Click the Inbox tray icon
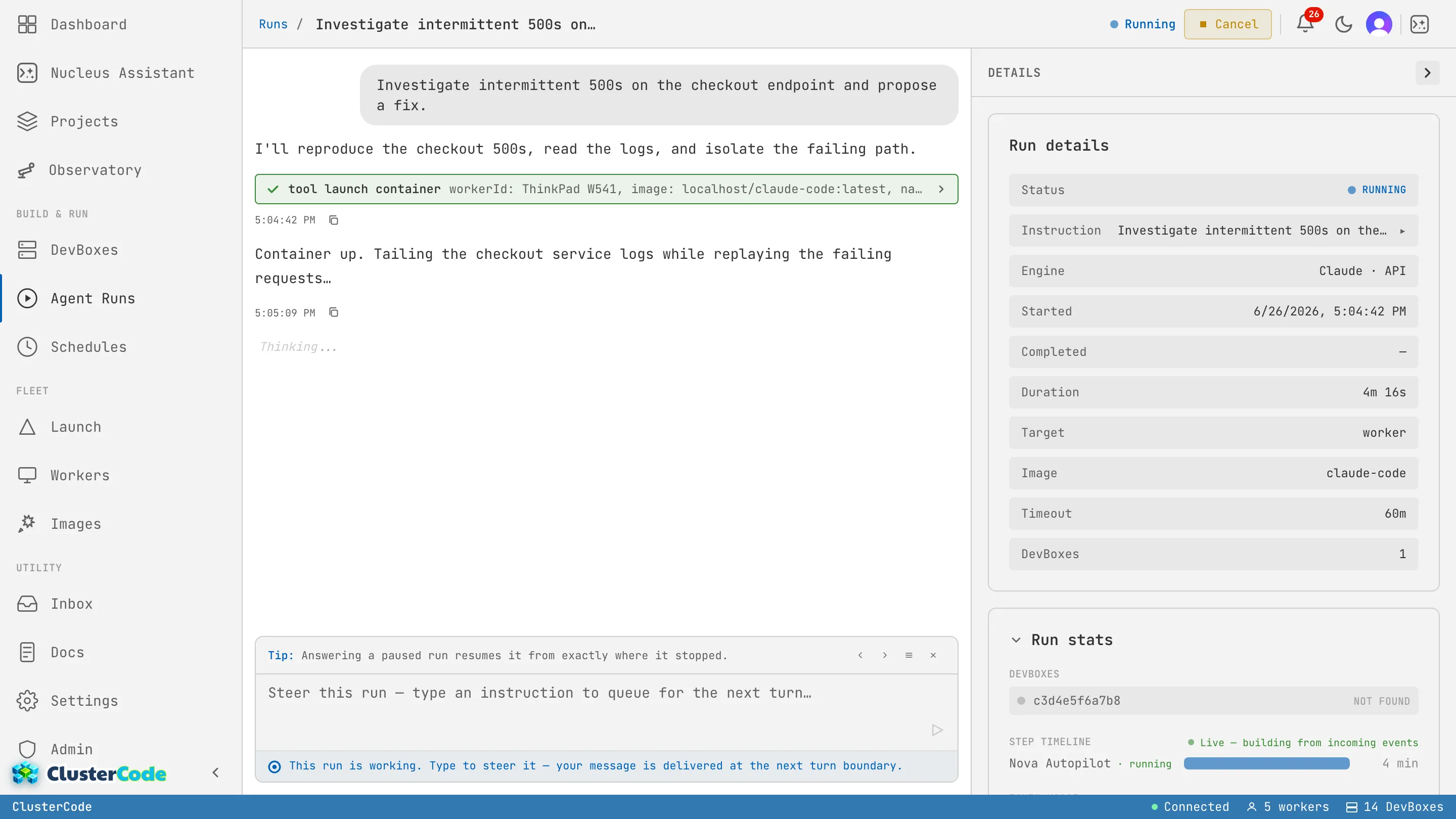The width and height of the screenshot is (1456, 819). point(27,604)
